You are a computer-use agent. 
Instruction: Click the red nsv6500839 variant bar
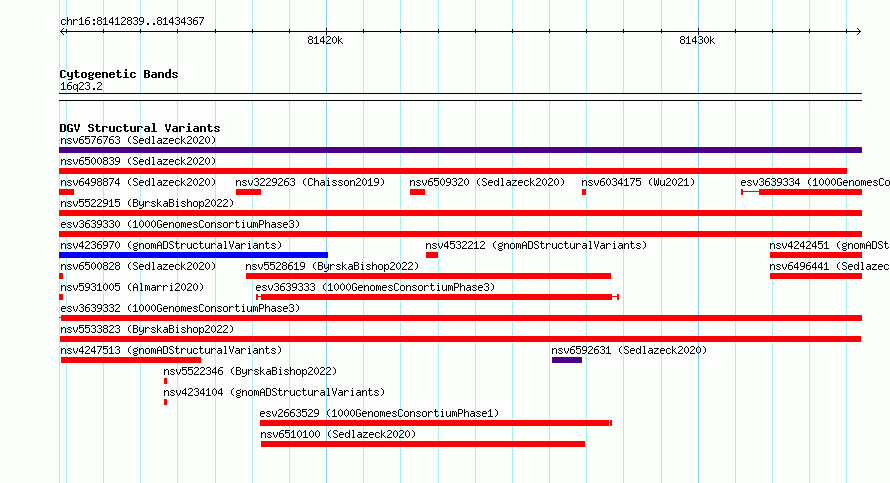(x=453, y=171)
